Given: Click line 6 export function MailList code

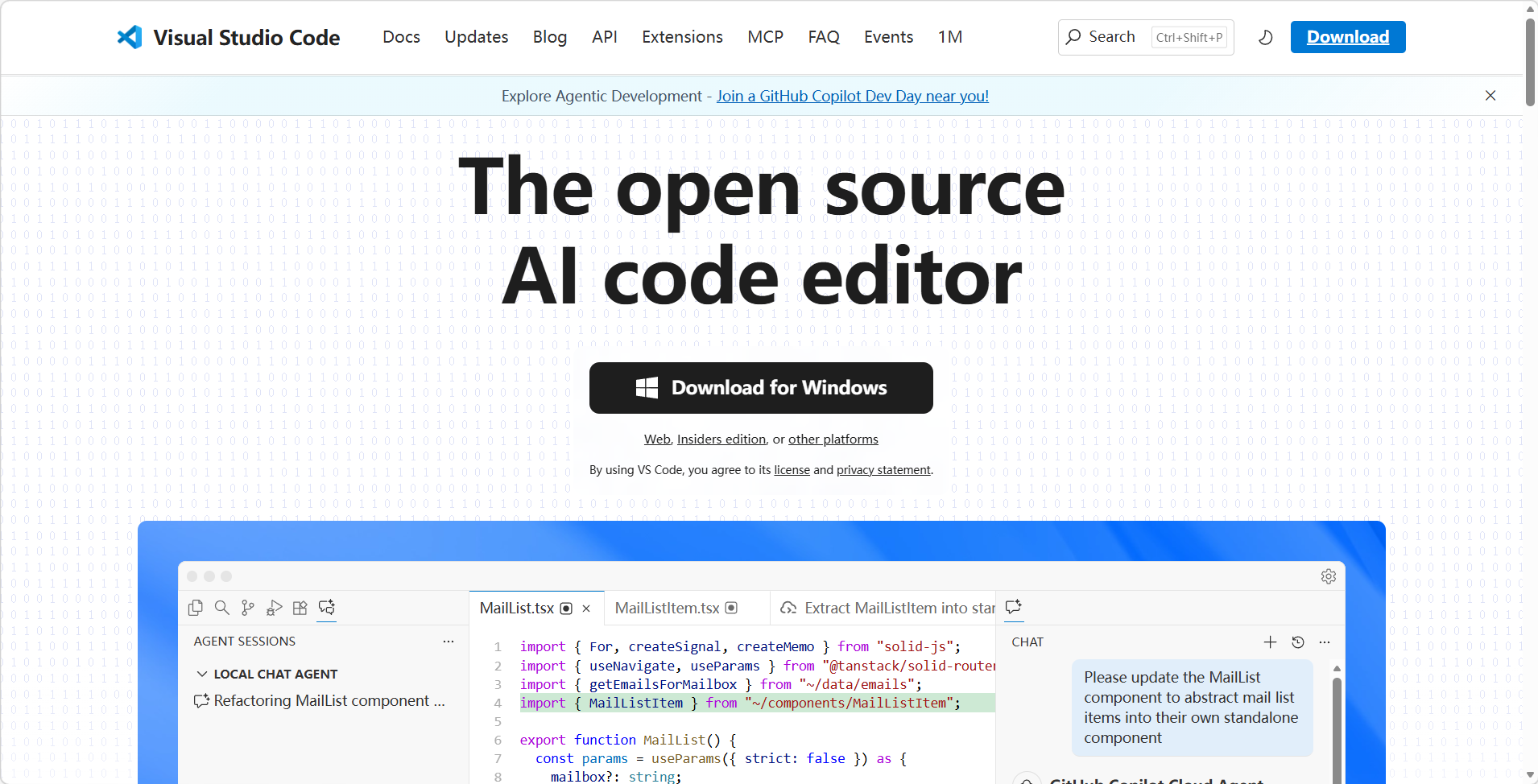Looking at the screenshot, I should 628,740.
